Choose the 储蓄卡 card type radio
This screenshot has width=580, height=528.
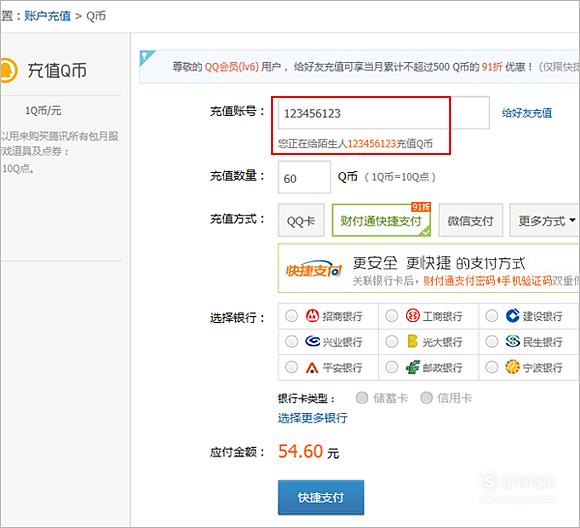362,398
